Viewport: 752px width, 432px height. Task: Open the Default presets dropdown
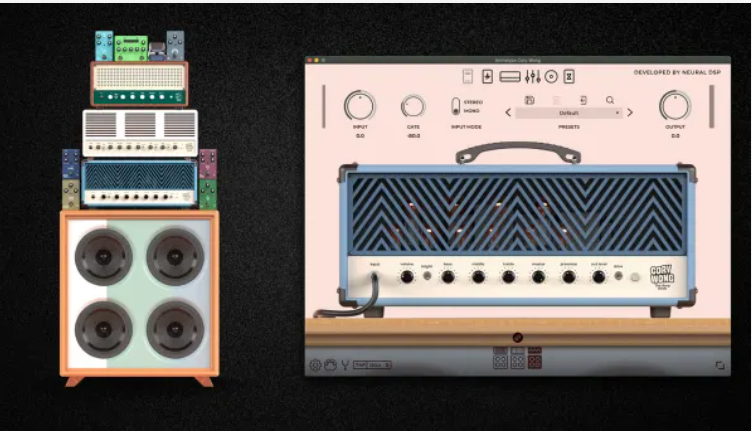tap(569, 113)
